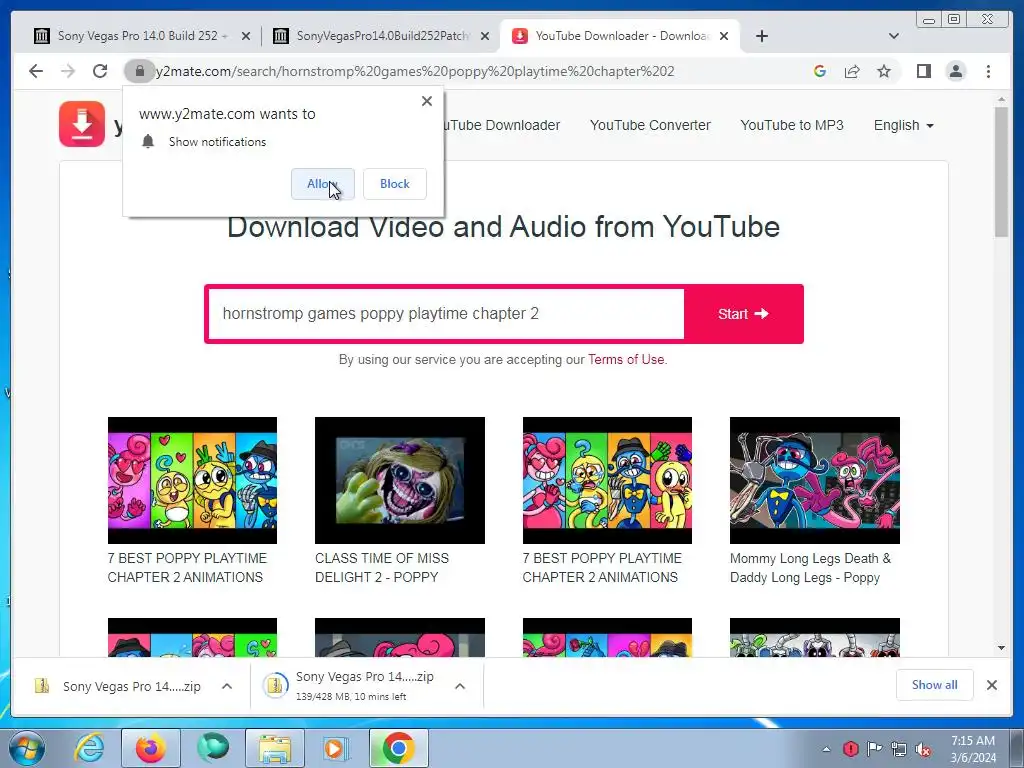Switch to SonyVegasPro14.0Build252Patch tab

[381, 36]
